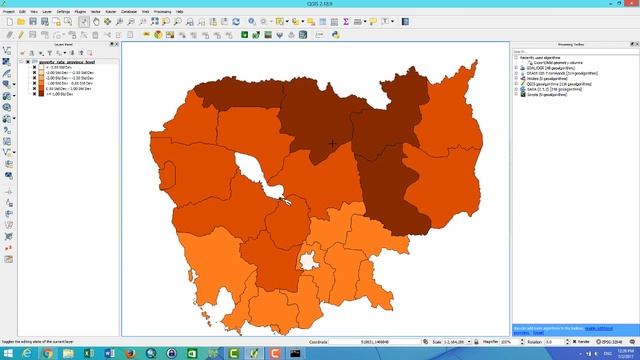This screenshot has width=640, height=360.
Task: Click the EPSG CRS button in status bar
Action: [x=609, y=342]
